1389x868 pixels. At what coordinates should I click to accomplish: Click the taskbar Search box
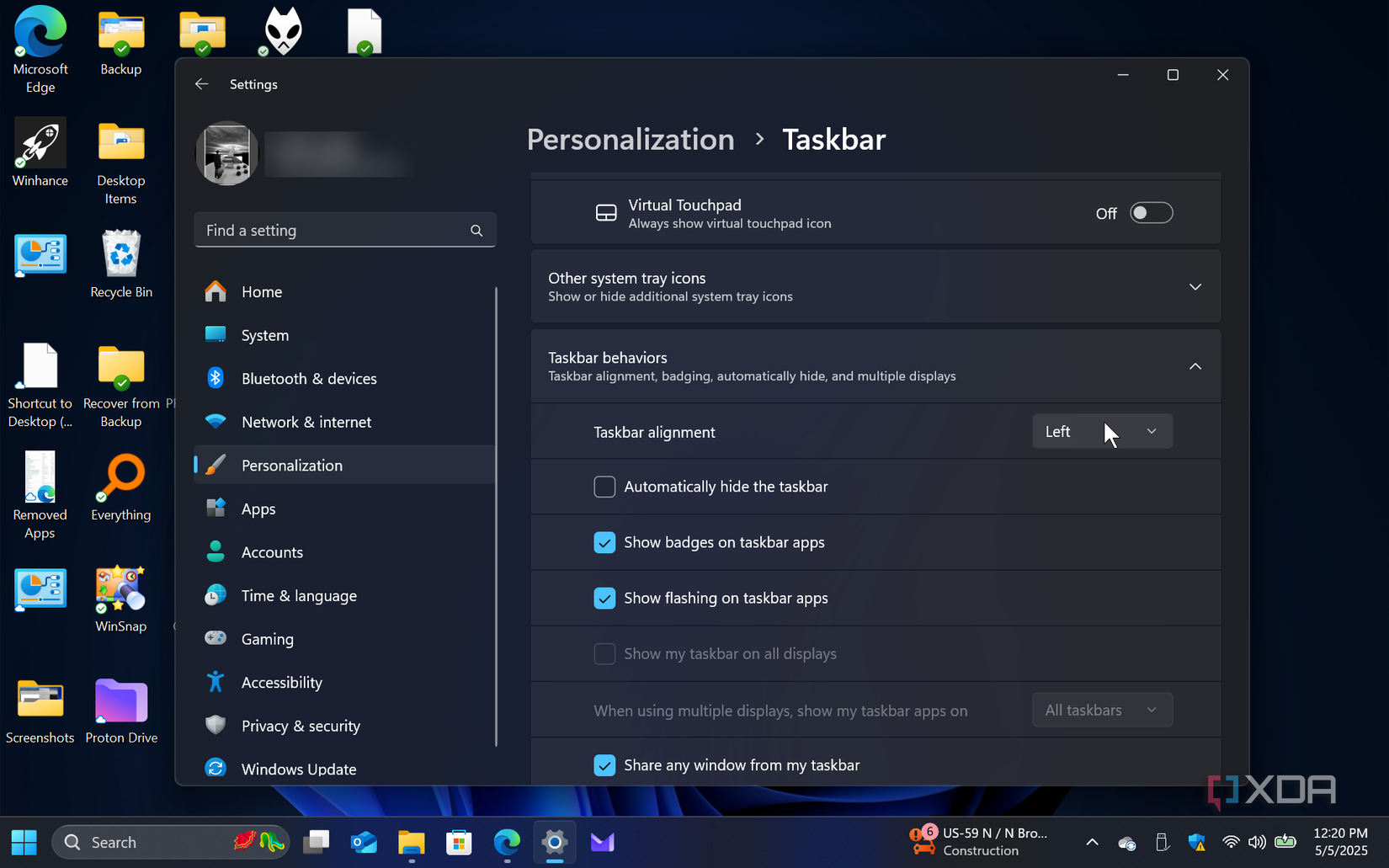pyautogui.click(x=171, y=842)
